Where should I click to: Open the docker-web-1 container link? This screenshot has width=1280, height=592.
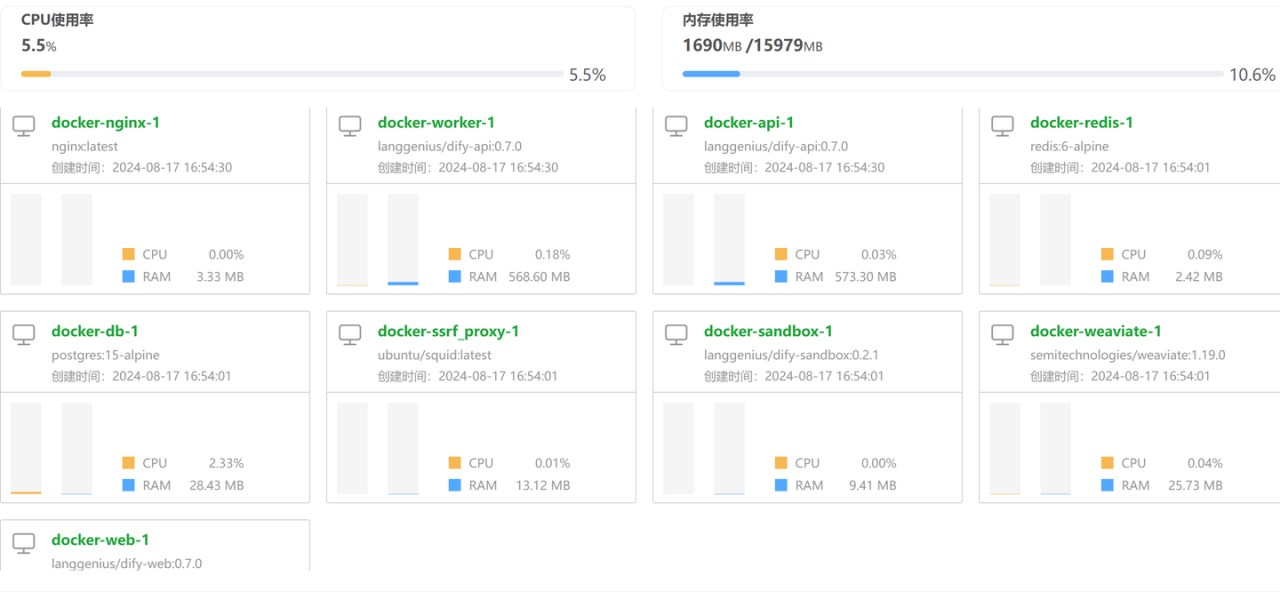click(x=100, y=540)
